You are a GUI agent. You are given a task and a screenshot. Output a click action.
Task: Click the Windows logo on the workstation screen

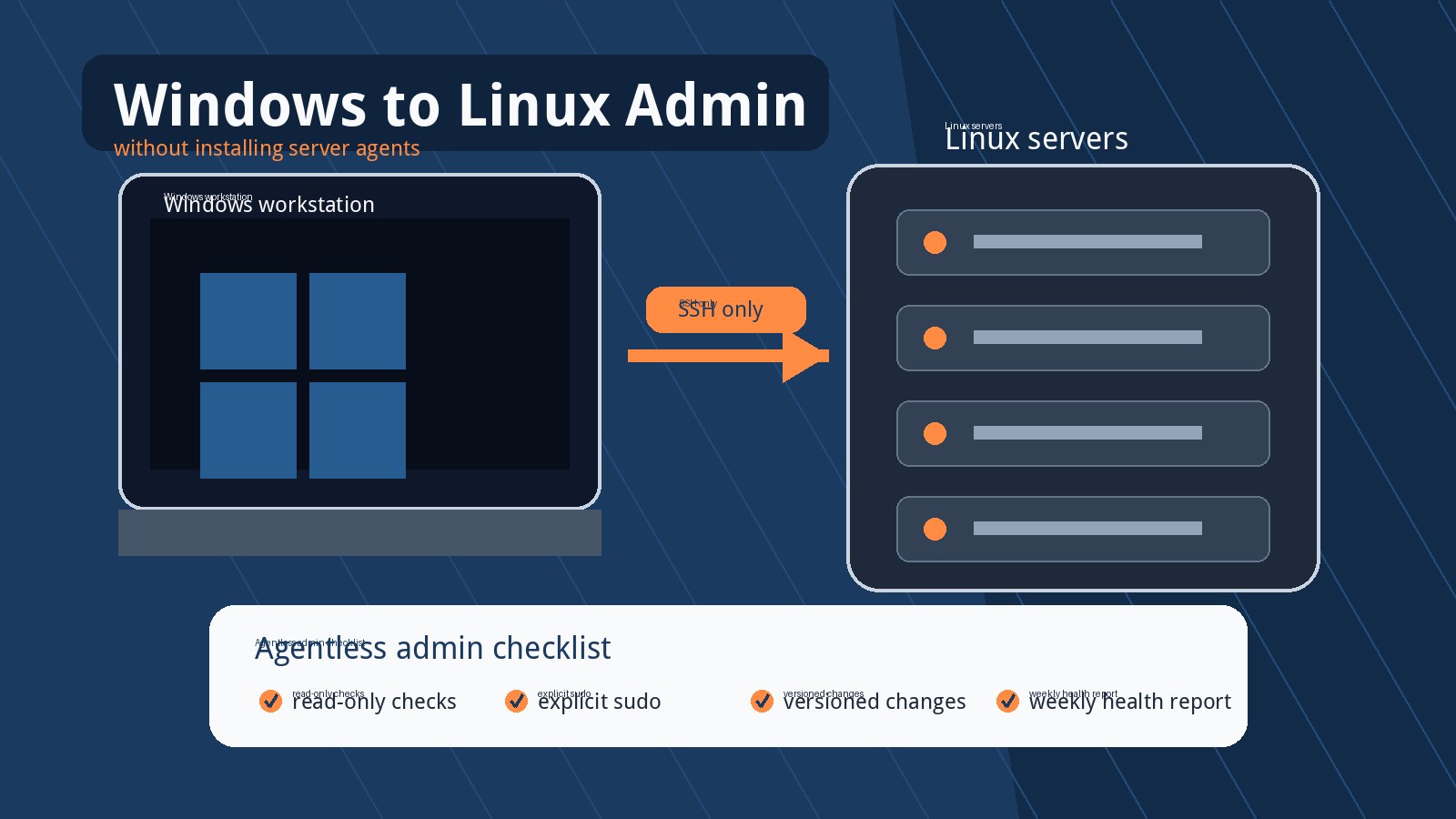303,376
